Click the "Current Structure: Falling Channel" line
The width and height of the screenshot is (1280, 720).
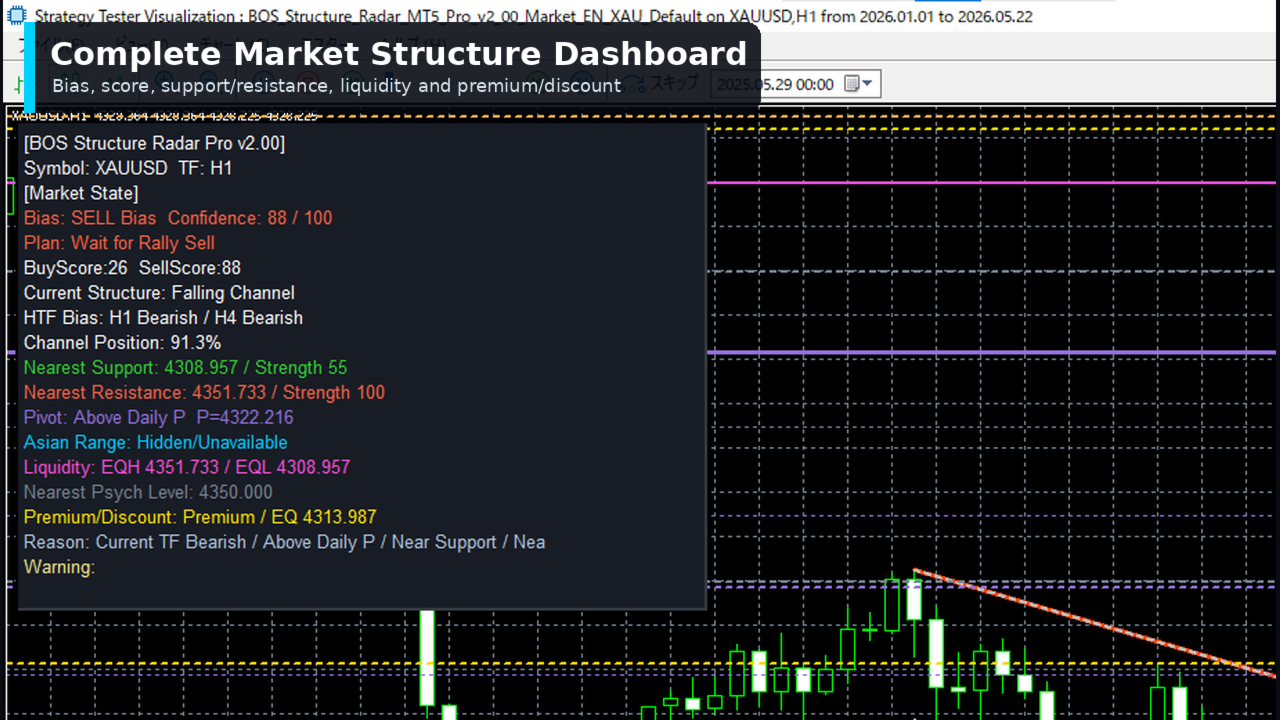[159, 293]
